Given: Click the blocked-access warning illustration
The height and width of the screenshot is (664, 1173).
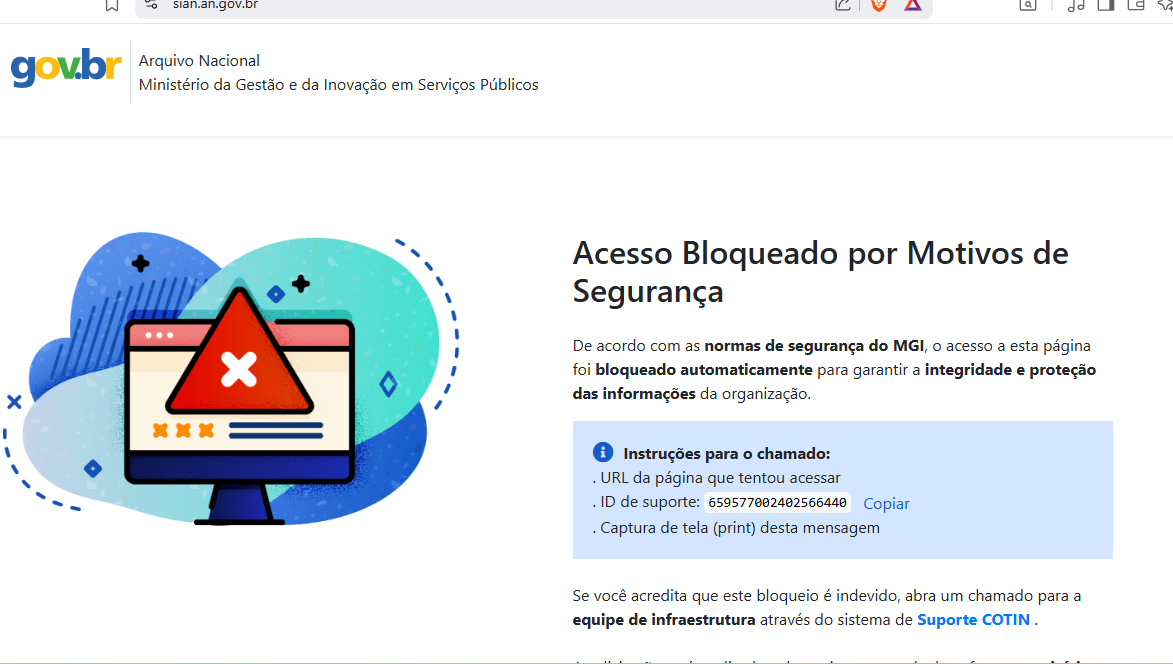Looking at the screenshot, I should pyautogui.click(x=237, y=380).
